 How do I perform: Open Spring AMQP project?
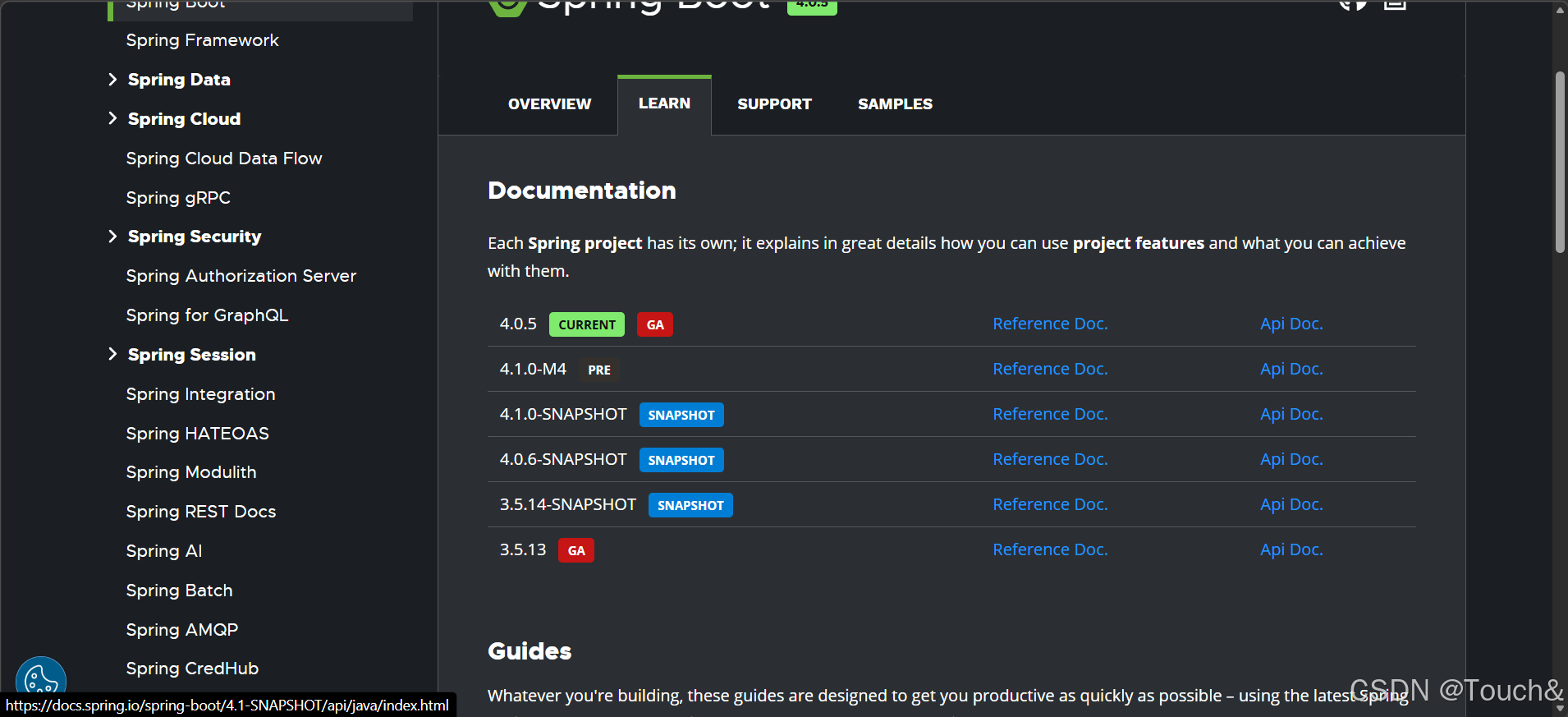(182, 630)
